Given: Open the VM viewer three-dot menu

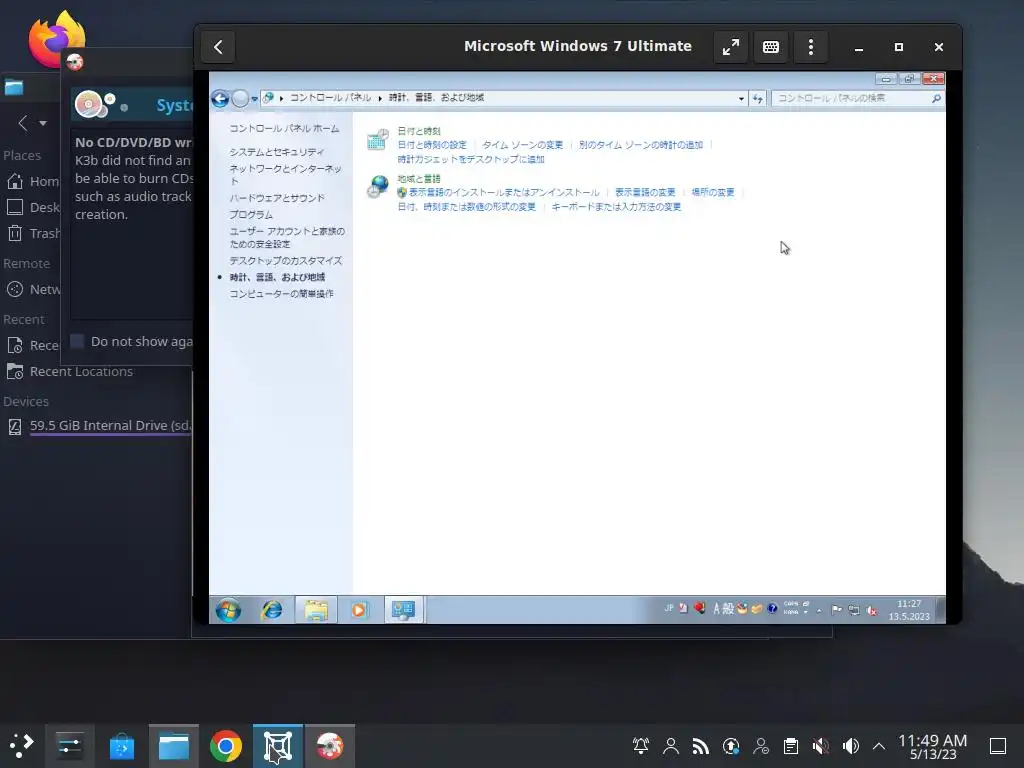Looking at the screenshot, I should [x=810, y=47].
